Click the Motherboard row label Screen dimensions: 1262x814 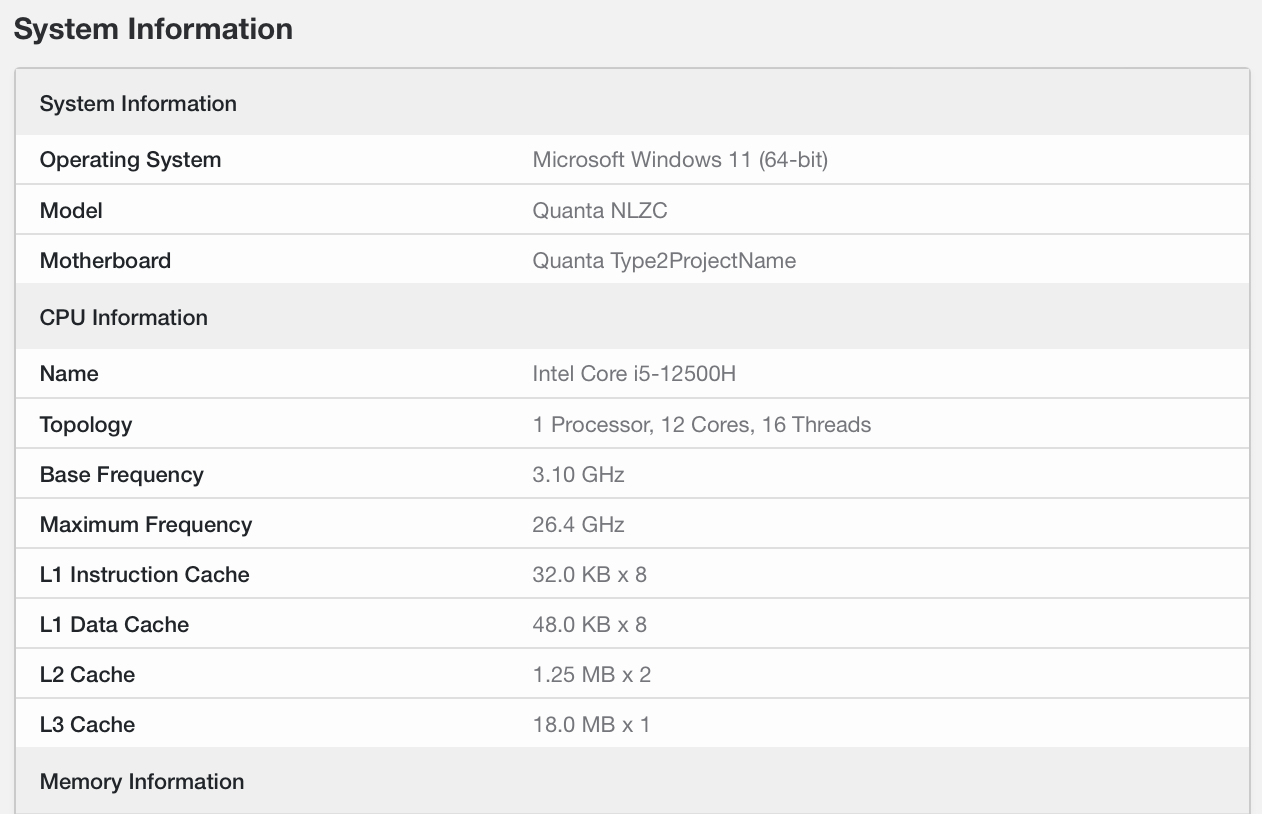coord(105,260)
